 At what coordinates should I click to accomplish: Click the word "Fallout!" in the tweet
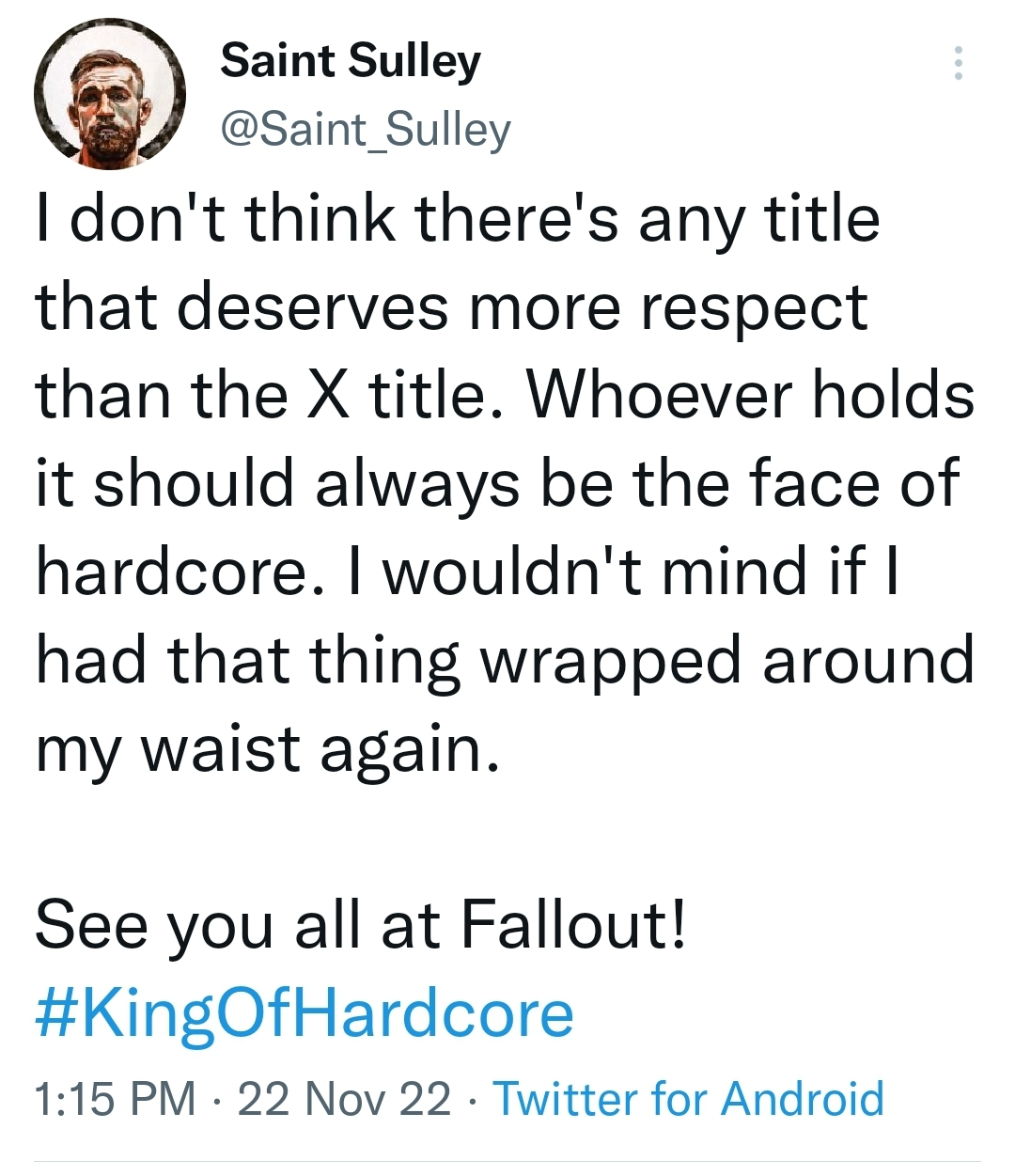point(573,925)
